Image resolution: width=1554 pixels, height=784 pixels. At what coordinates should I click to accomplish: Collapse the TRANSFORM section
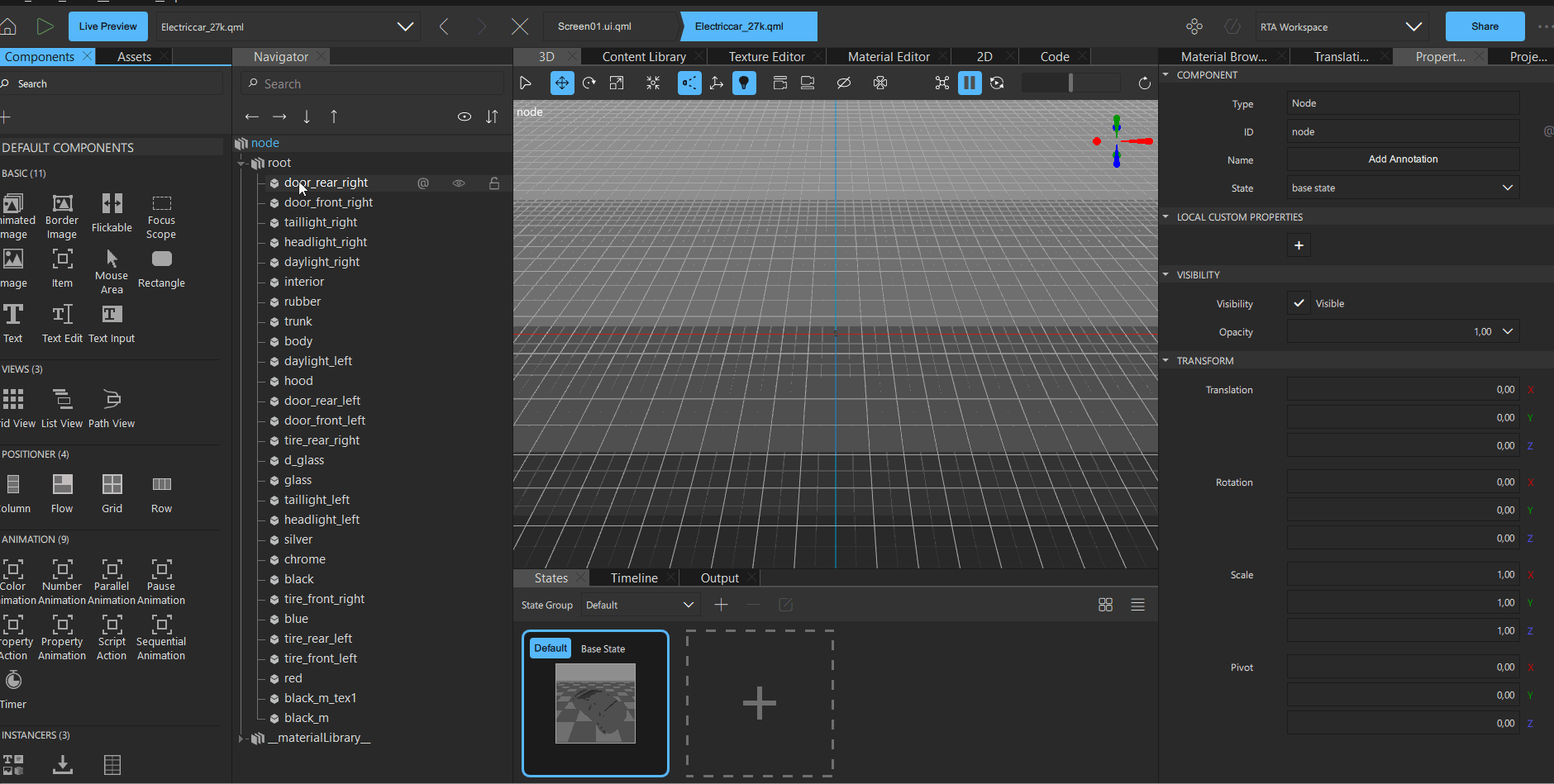(x=1166, y=361)
